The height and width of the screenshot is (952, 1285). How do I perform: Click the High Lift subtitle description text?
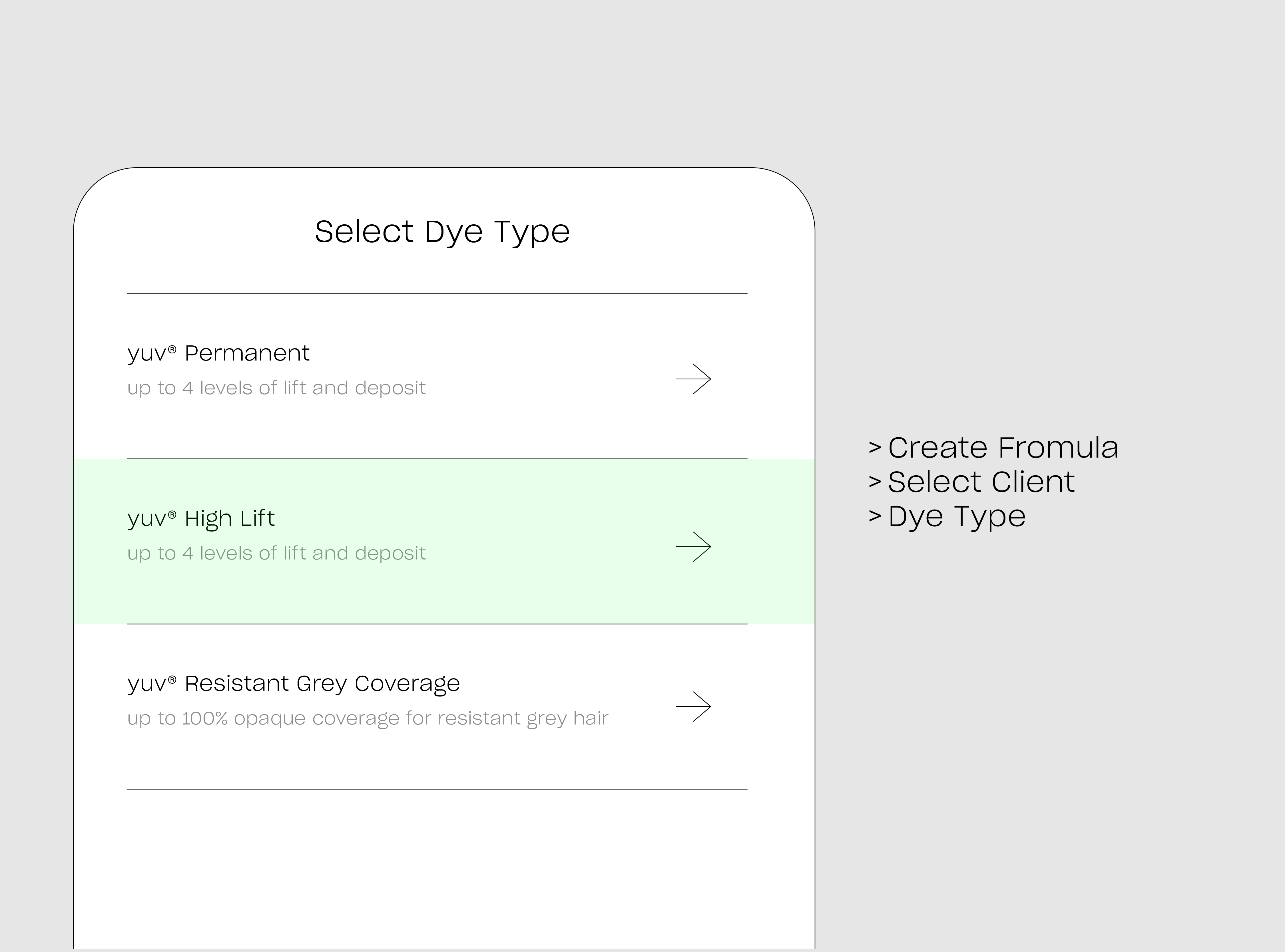coord(276,554)
